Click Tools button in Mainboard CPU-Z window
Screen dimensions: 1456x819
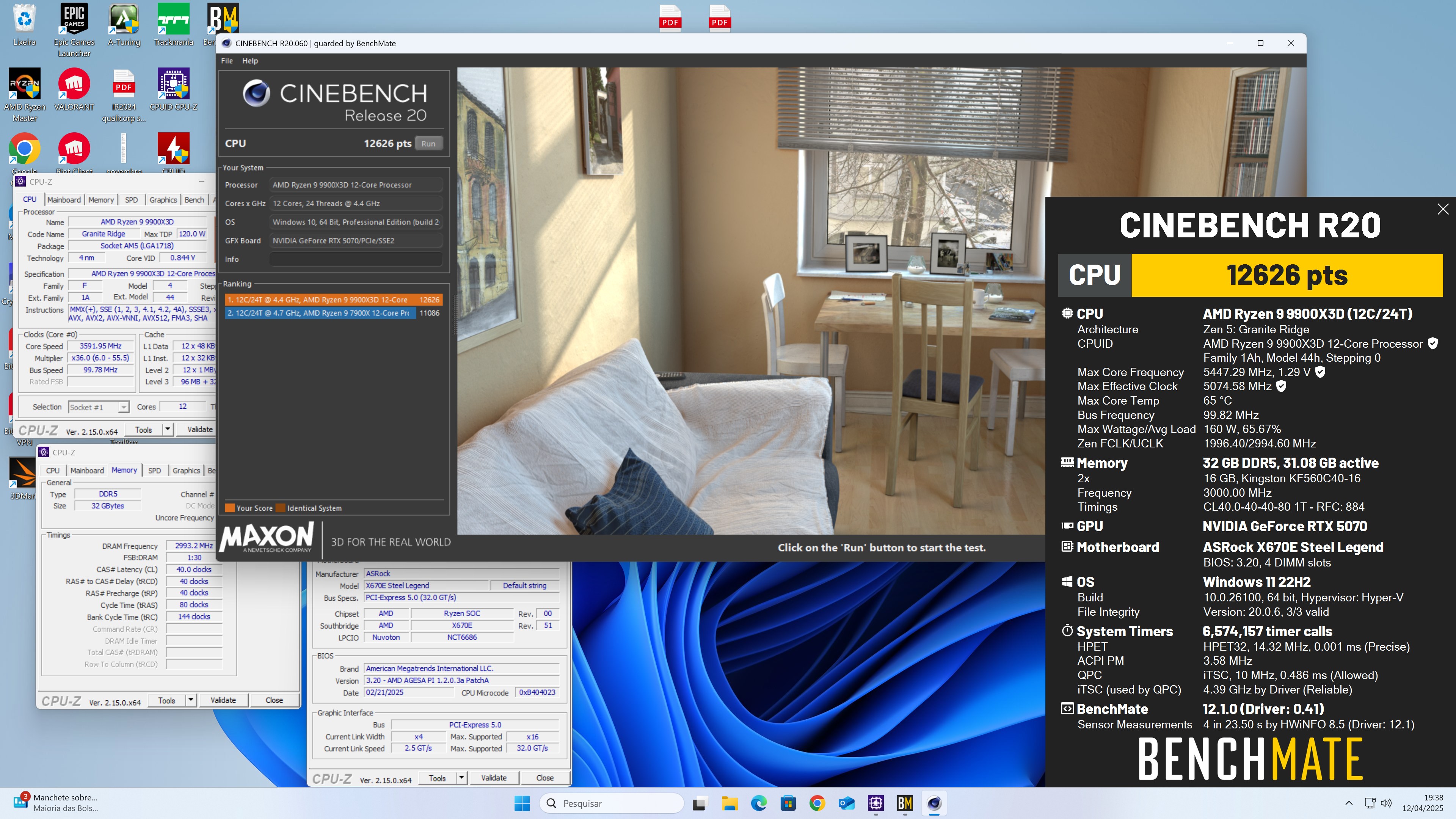click(x=438, y=778)
